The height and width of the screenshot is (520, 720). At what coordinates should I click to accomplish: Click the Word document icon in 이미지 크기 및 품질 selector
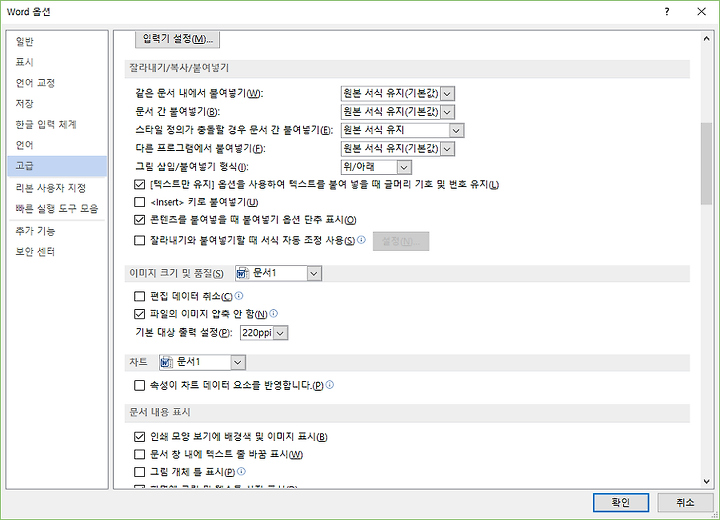point(242,273)
